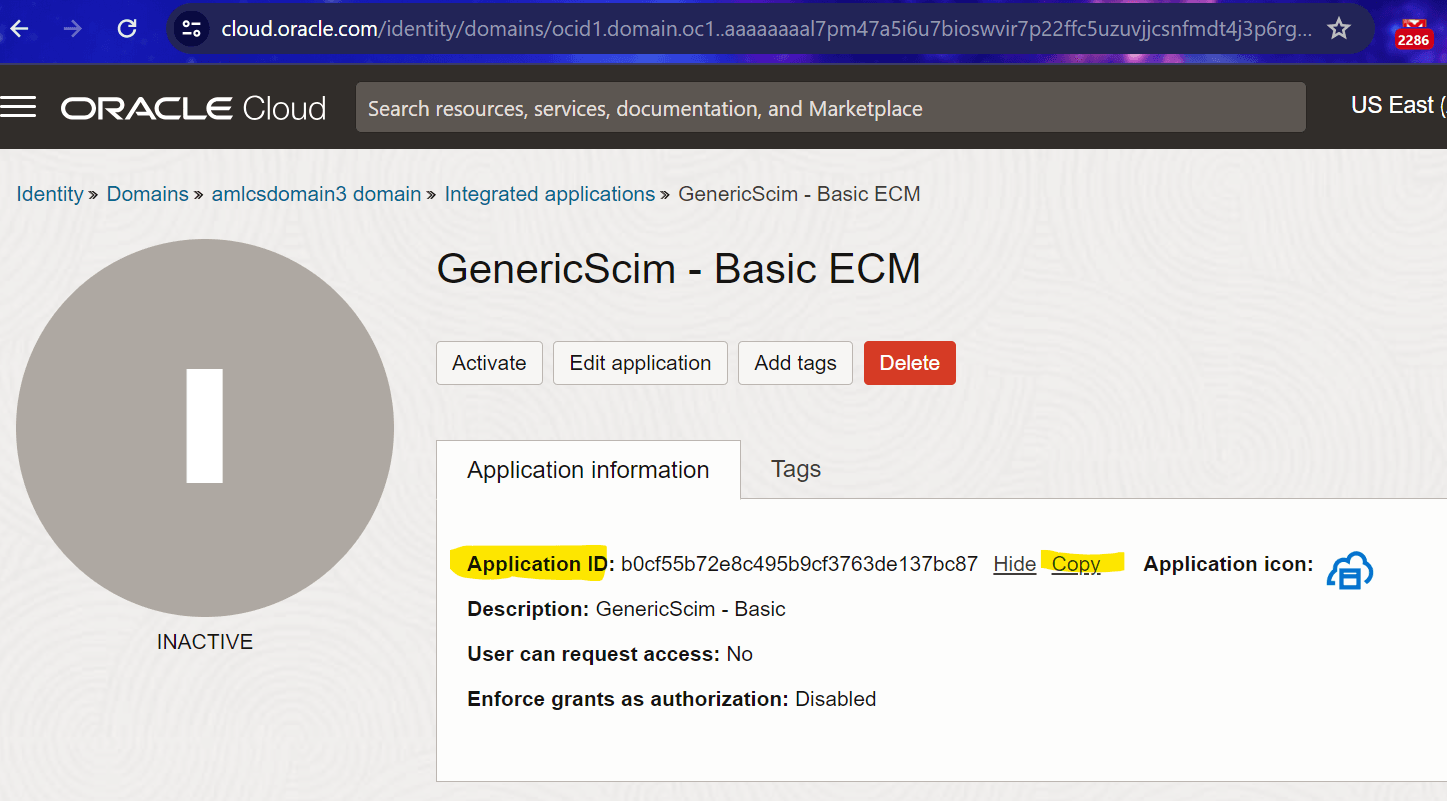Navigate to amlcsdomain3 domain breadcrumb

point(316,194)
